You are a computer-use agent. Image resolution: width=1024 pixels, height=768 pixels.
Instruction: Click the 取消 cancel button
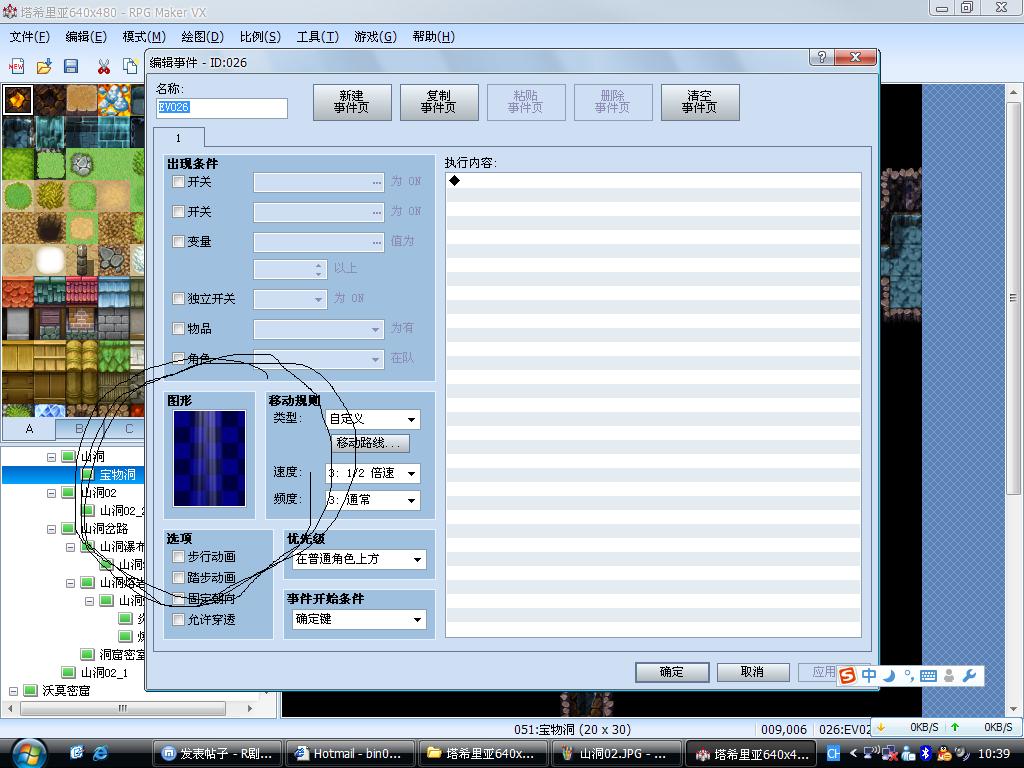click(x=752, y=672)
